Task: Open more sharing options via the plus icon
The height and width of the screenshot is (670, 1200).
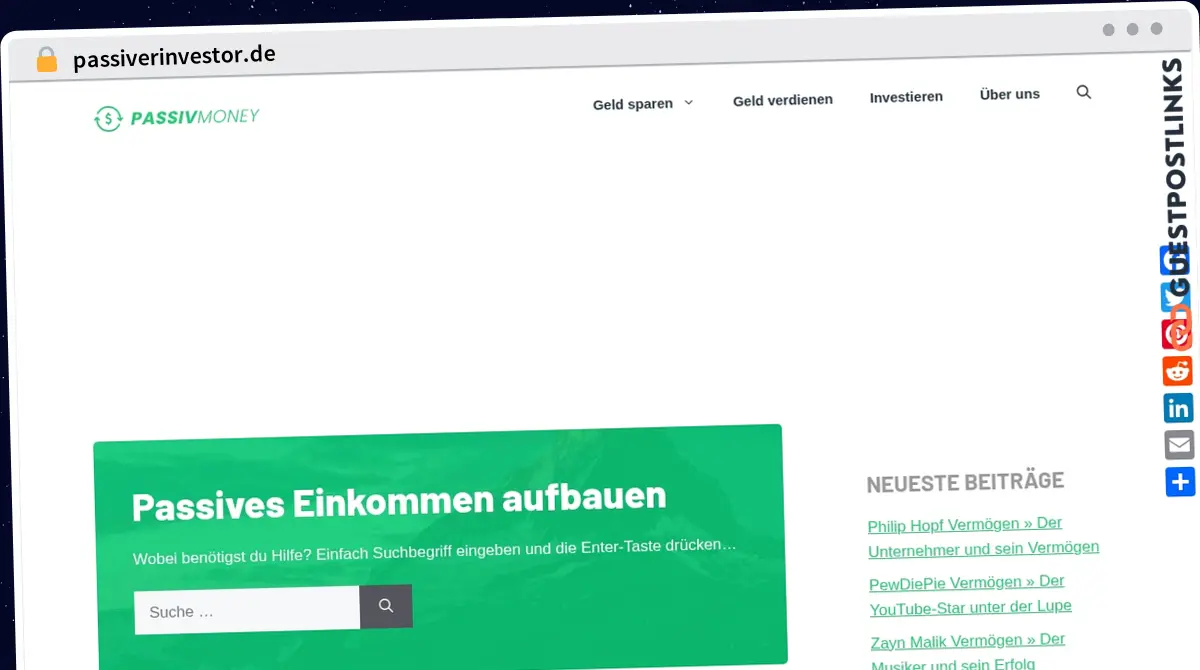Action: [x=1178, y=482]
